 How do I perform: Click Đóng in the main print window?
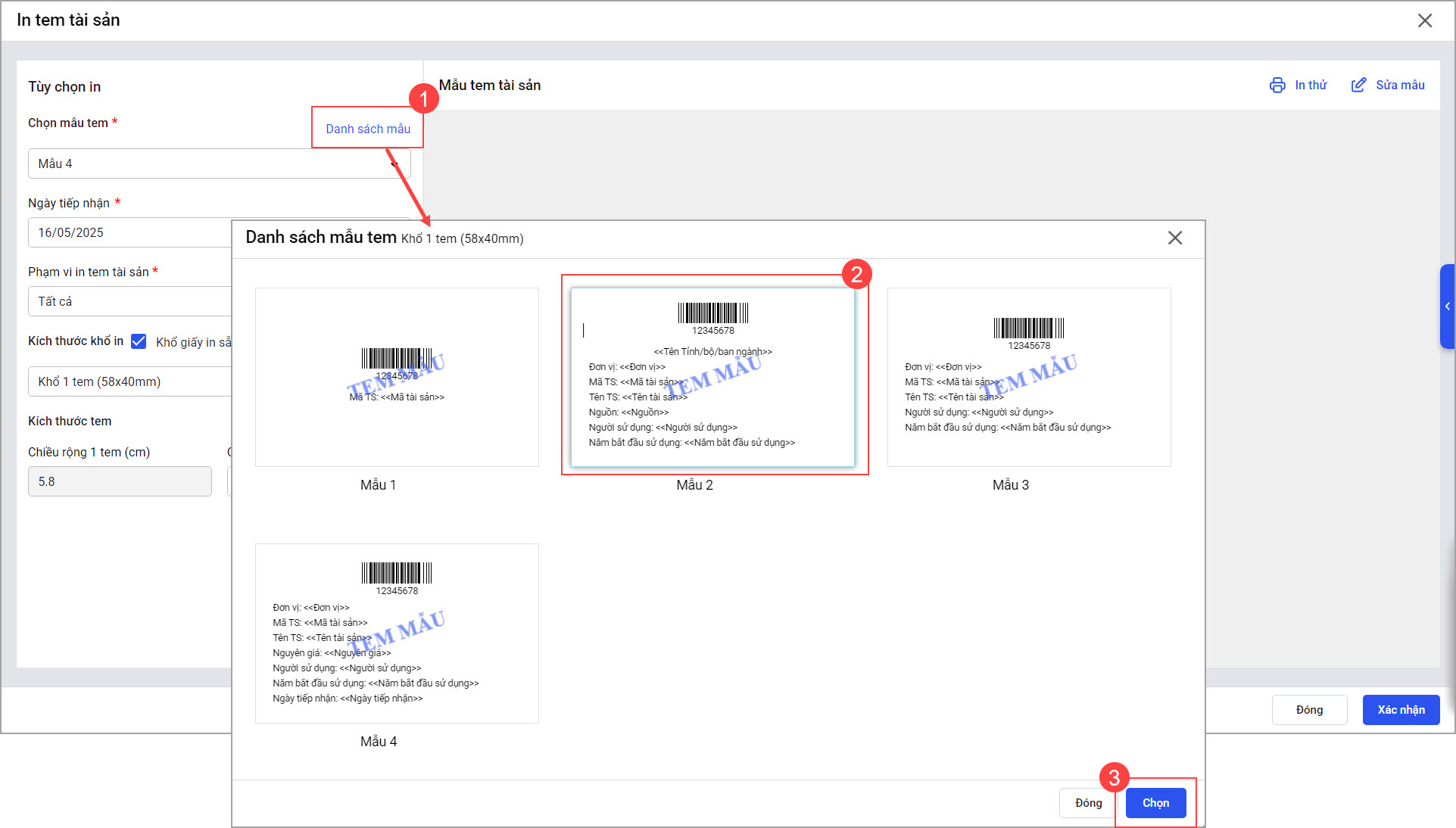1308,710
